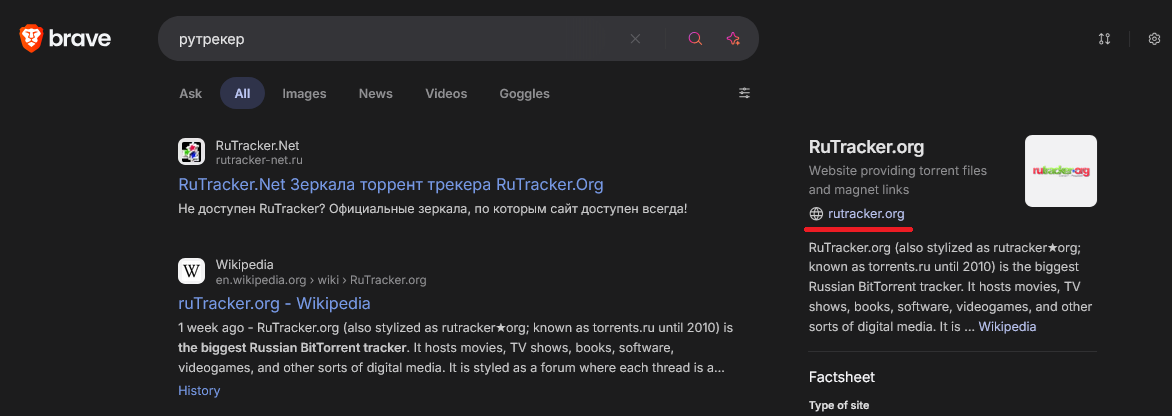Open the History sublink under Wikipedia result

tap(199, 391)
